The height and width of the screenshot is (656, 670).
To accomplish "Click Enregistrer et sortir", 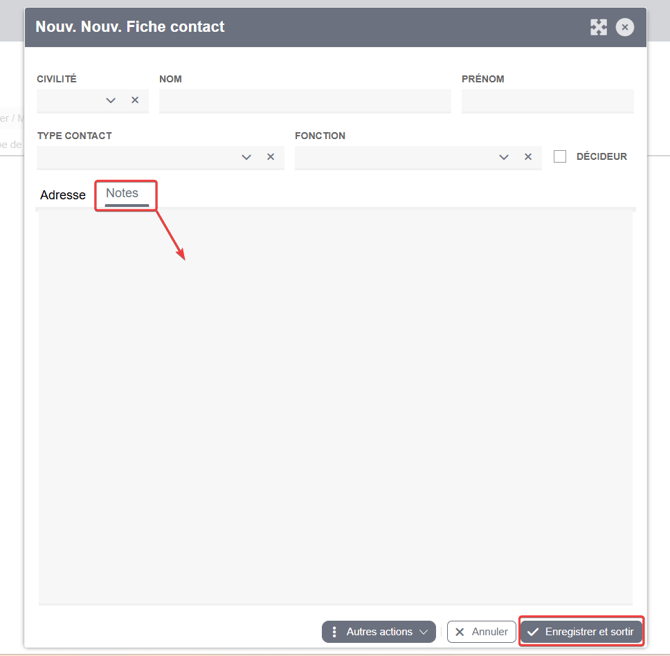I will click(x=582, y=632).
